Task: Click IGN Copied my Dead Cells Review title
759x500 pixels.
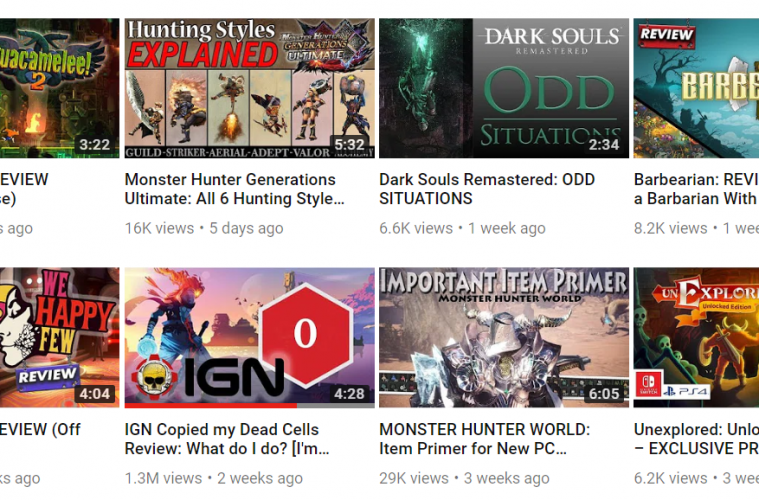Action: [227, 439]
